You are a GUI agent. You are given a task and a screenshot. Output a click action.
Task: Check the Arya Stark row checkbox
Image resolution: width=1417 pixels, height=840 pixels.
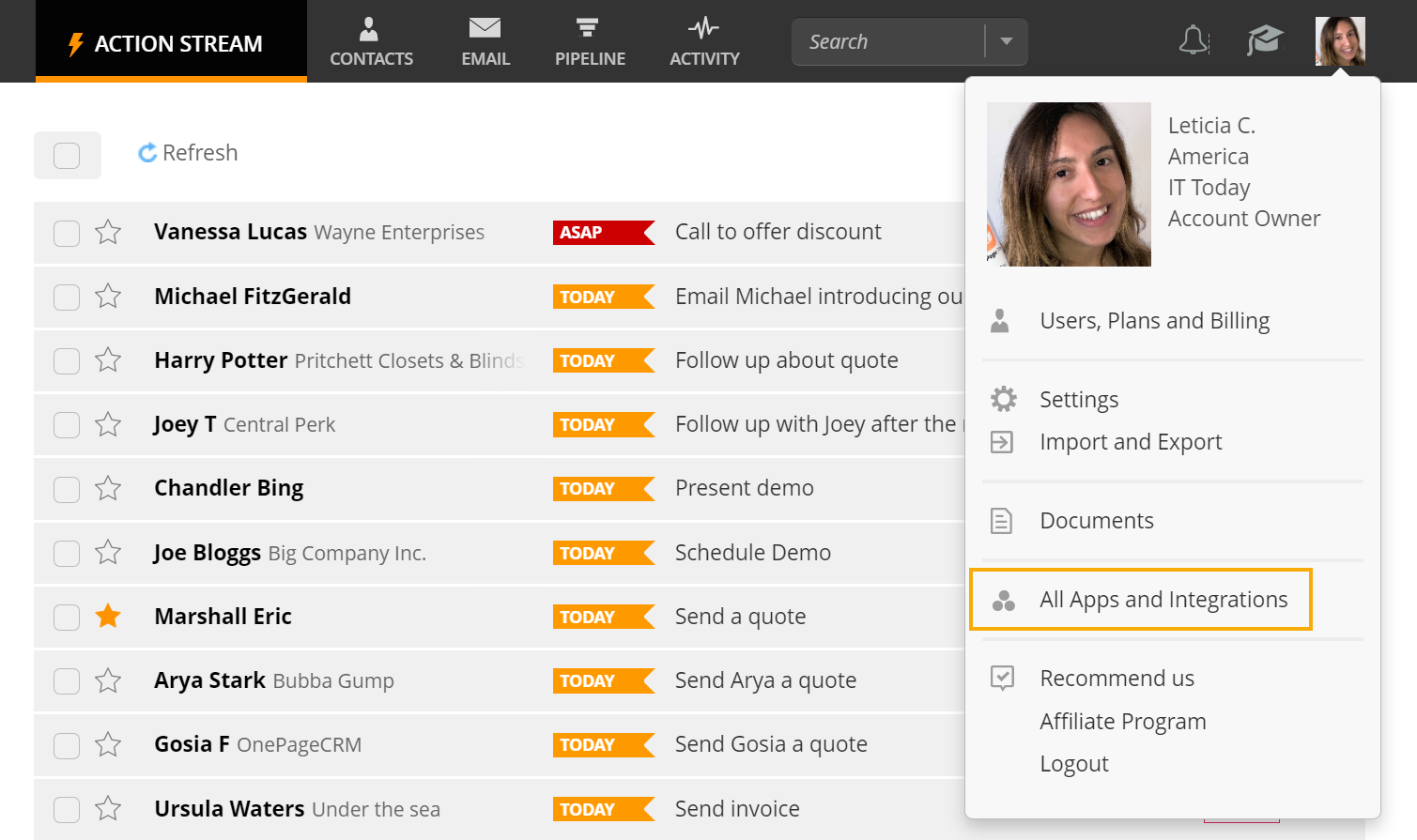click(x=67, y=680)
